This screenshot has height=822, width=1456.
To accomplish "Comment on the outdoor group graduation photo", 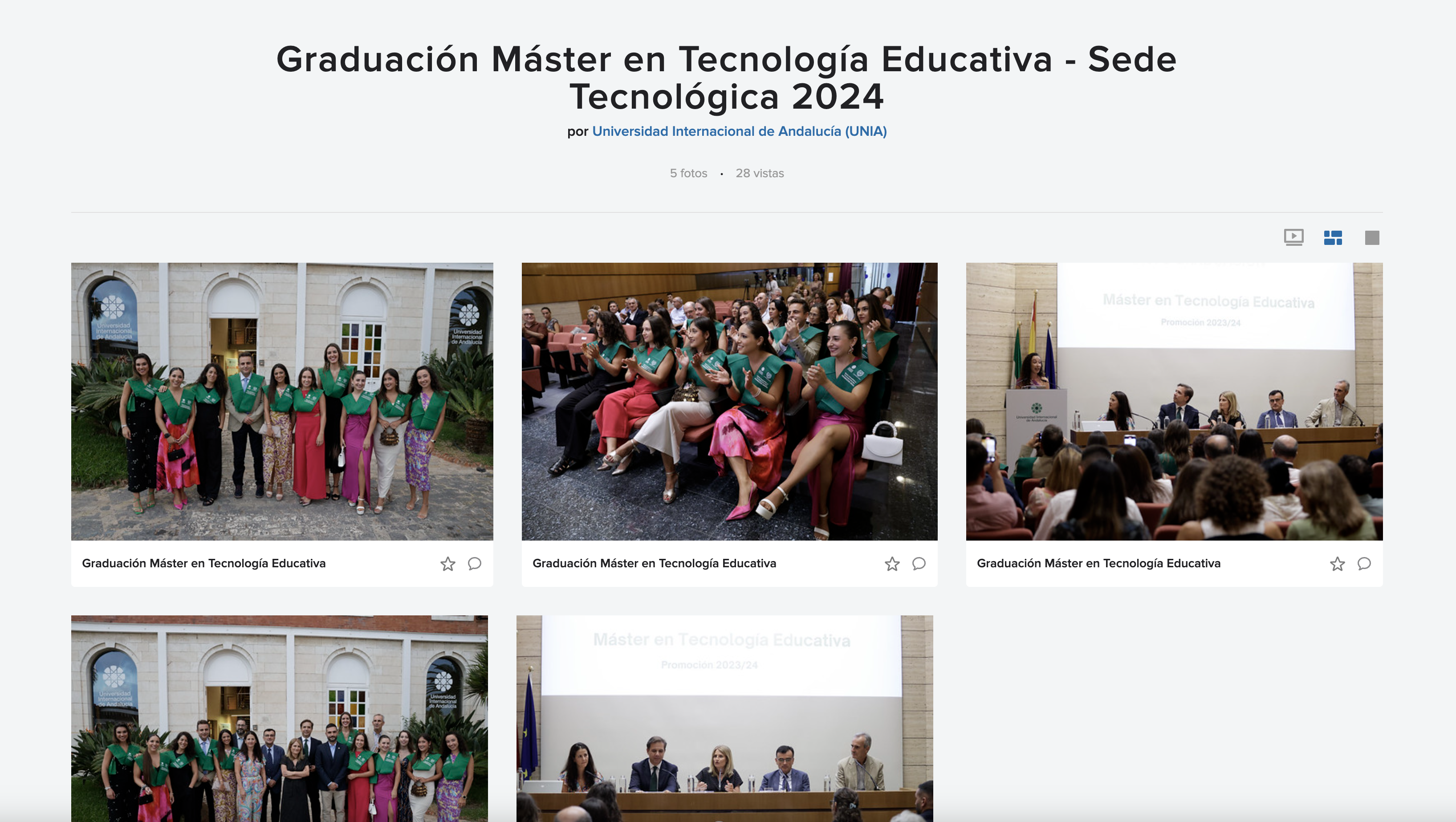I will click(474, 564).
